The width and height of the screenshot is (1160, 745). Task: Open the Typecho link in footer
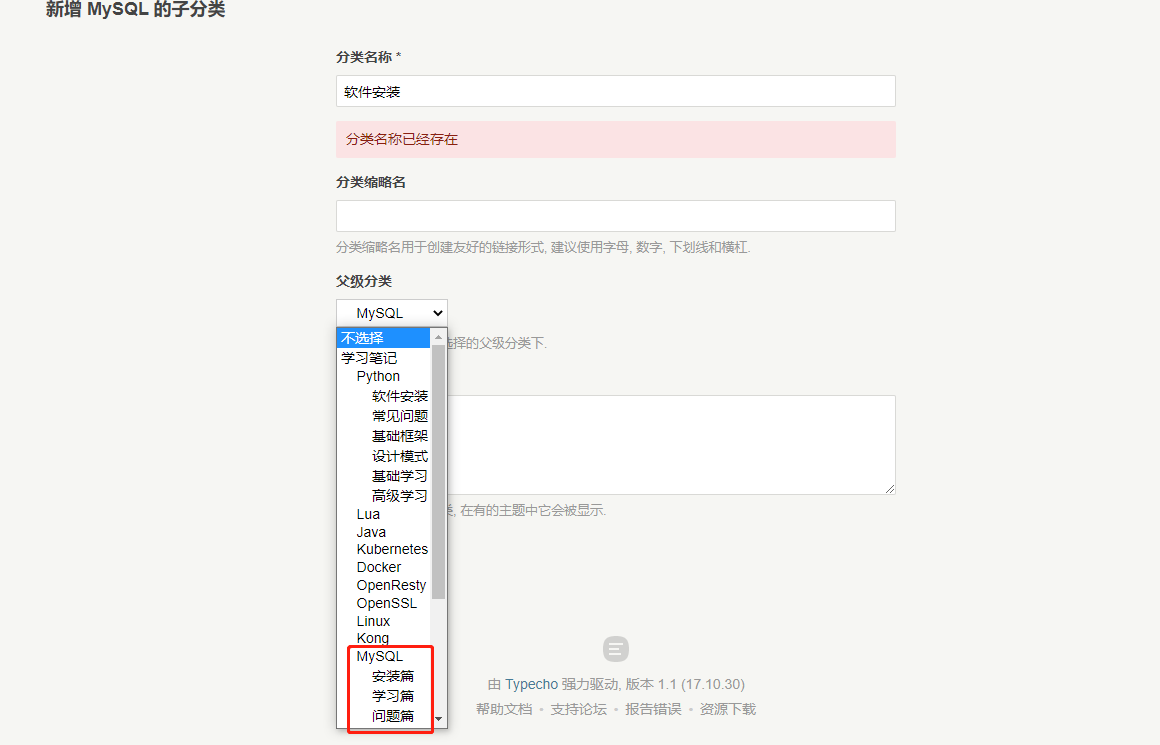pos(531,684)
